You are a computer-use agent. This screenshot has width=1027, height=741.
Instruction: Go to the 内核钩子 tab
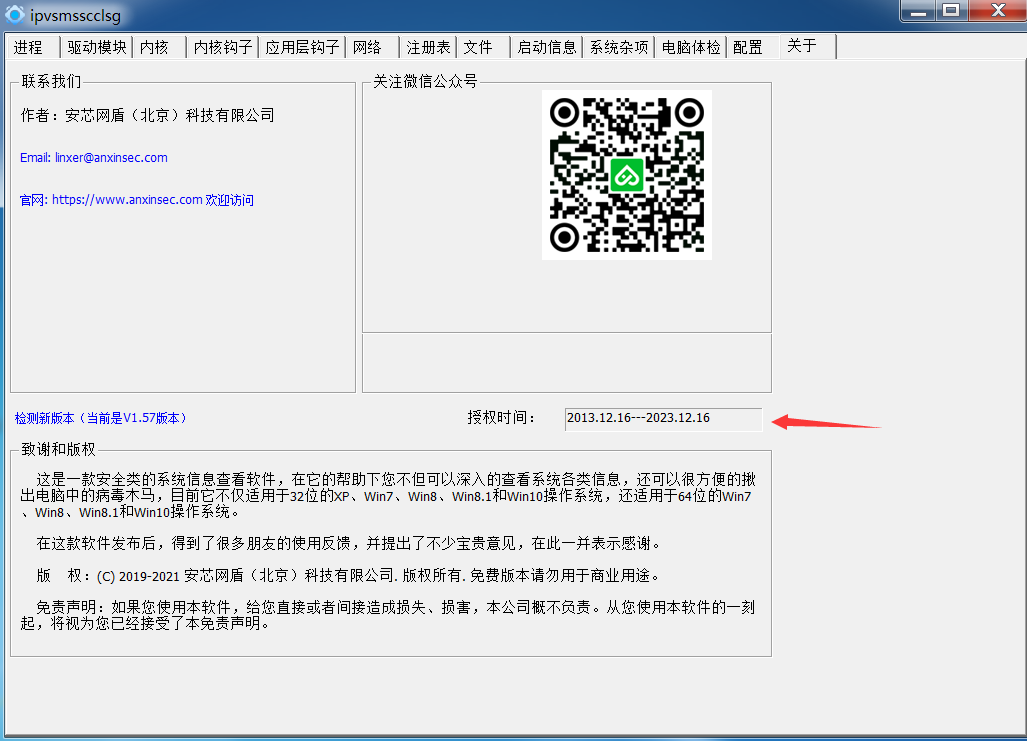tap(223, 47)
